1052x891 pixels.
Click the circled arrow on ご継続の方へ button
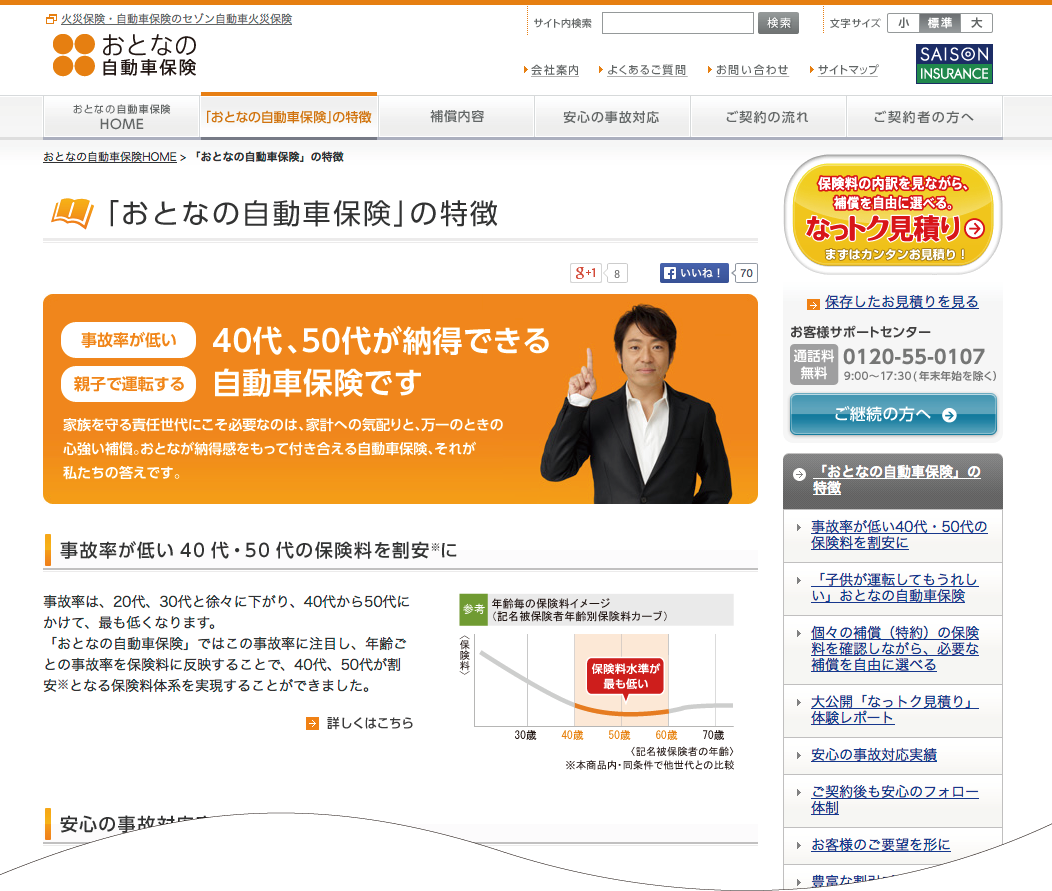[949, 415]
